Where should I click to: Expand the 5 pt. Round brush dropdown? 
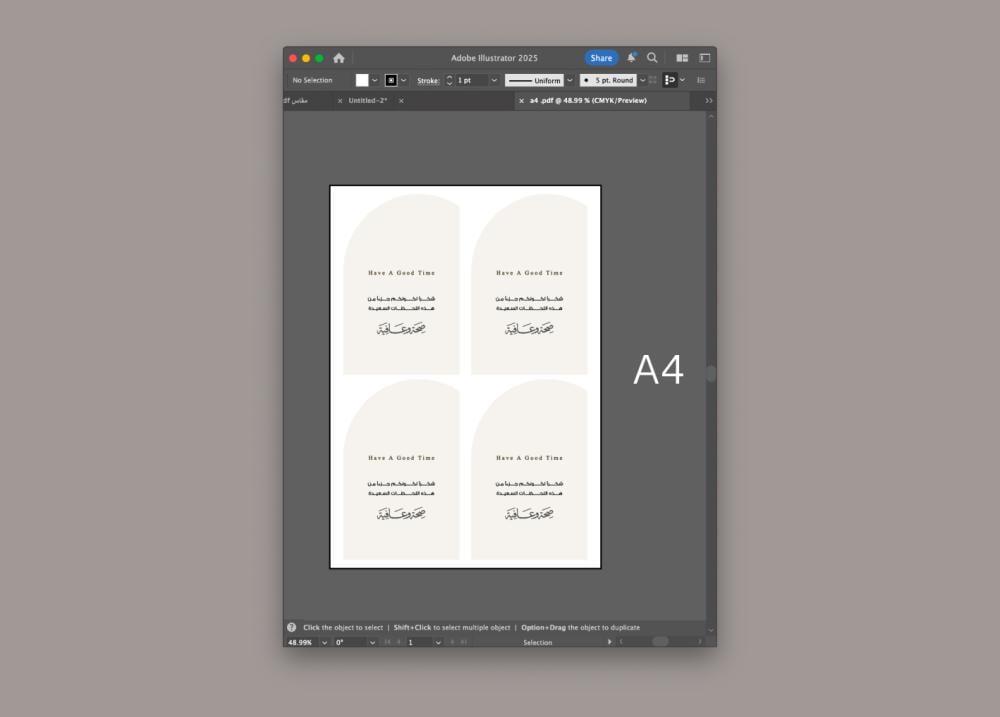pos(642,80)
